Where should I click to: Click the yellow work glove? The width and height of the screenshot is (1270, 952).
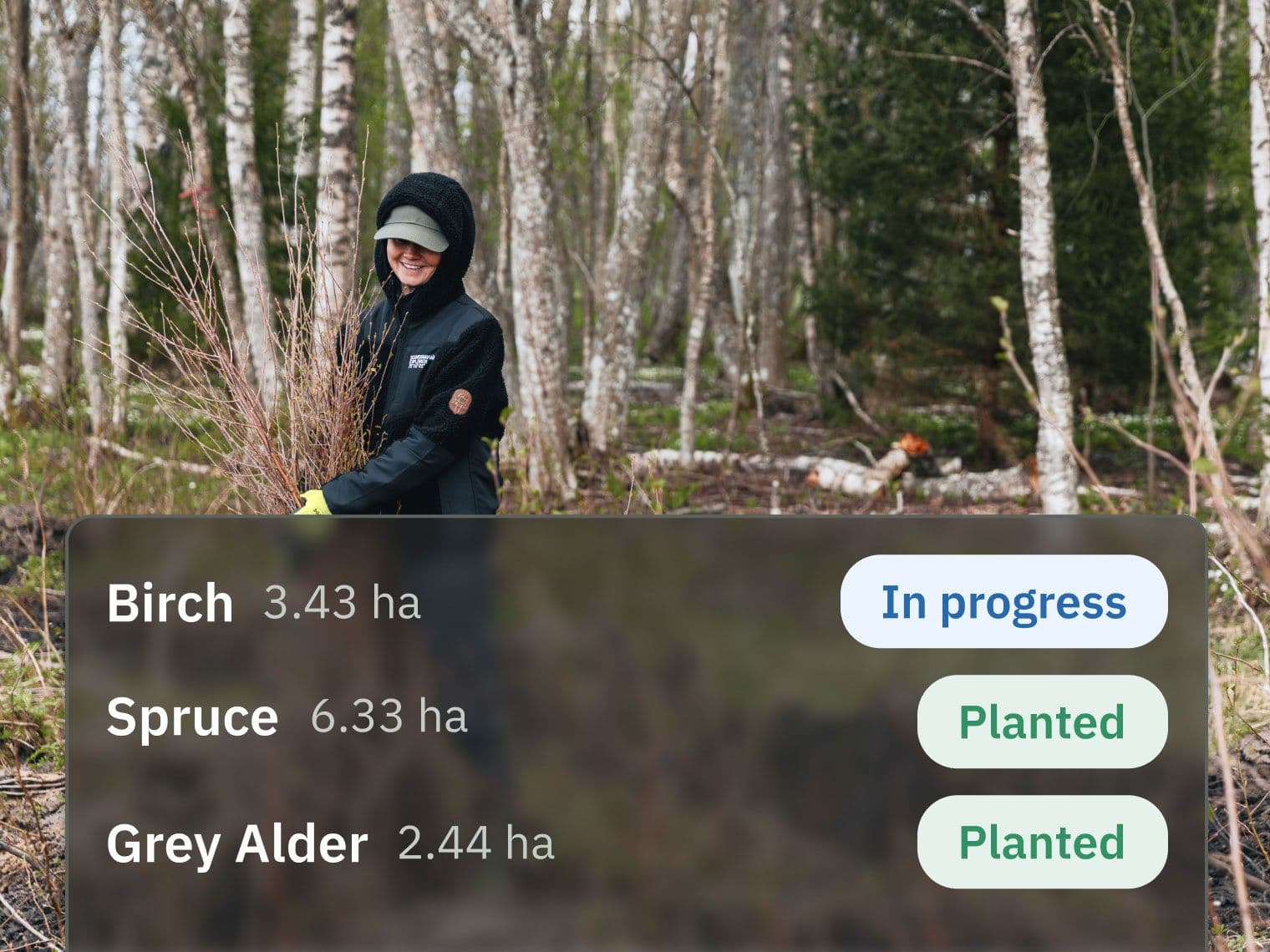pos(312,503)
